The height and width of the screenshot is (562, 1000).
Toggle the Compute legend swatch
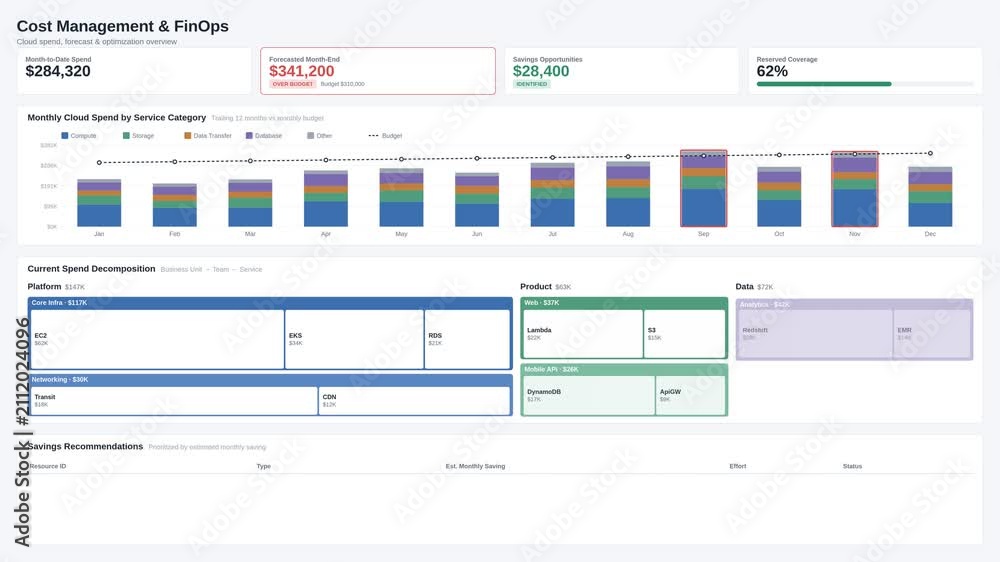pyautogui.click(x=64, y=136)
